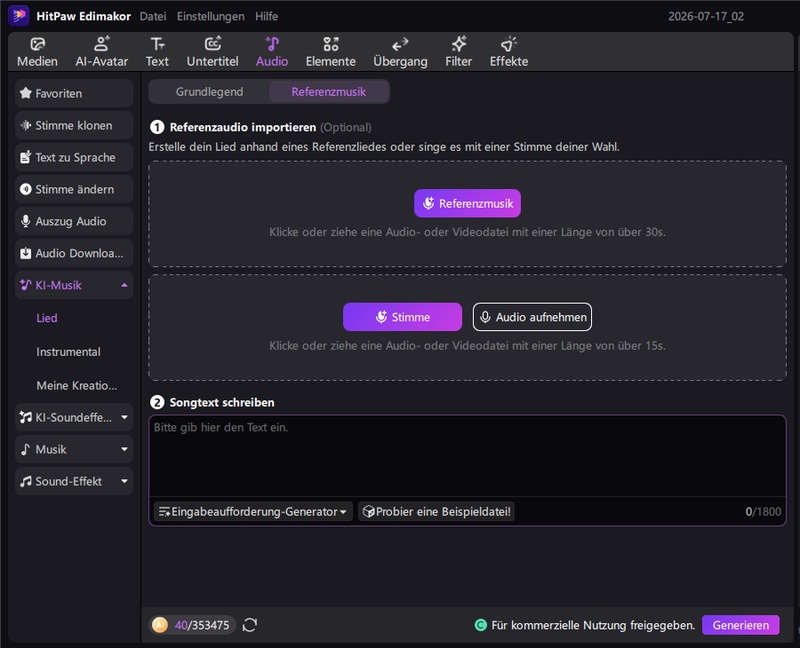The image size is (800, 648).
Task: Open the Elemente toolbar icon
Action: pyautogui.click(x=331, y=52)
